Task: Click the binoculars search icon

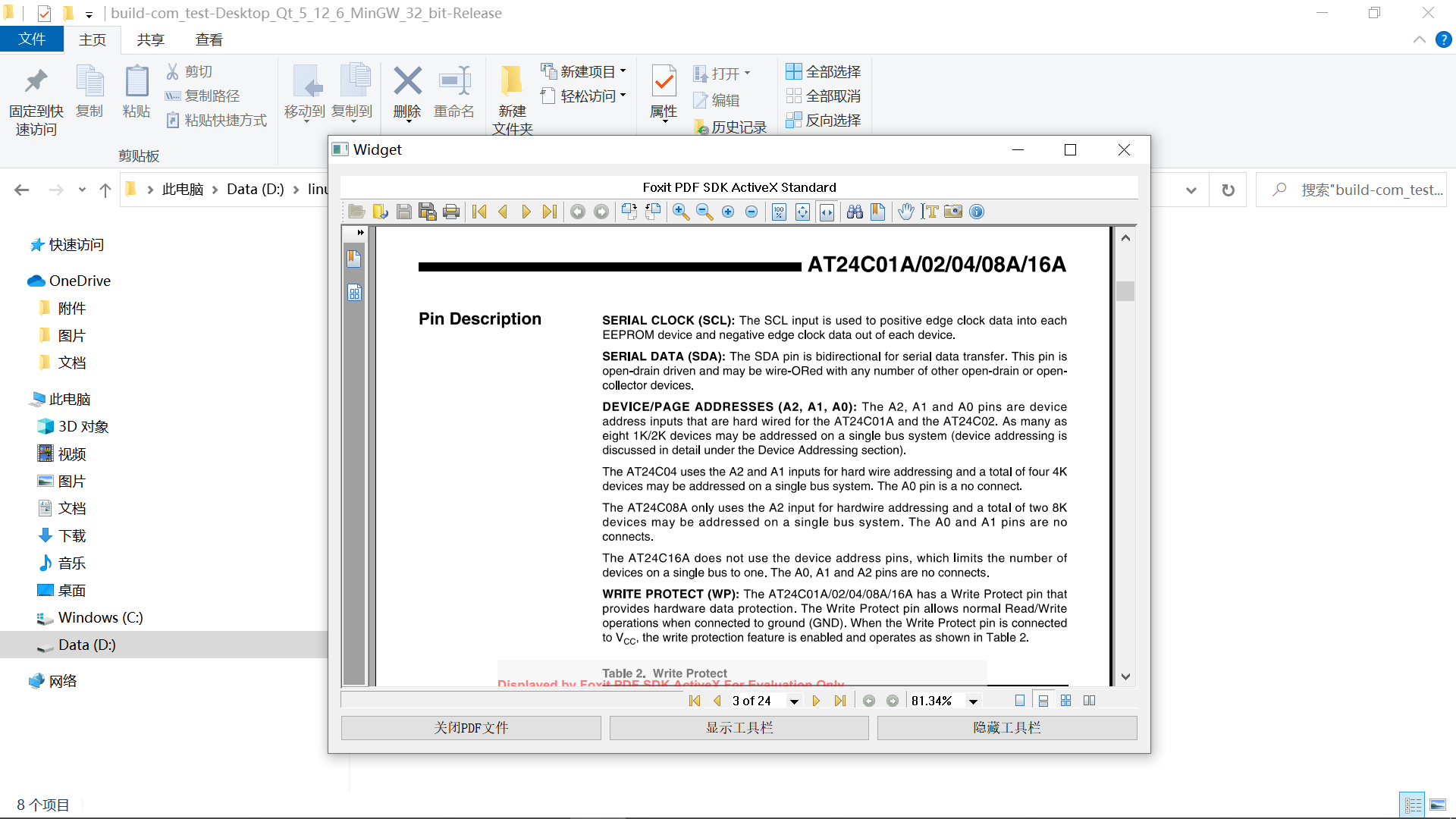Action: pyautogui.click(x=855, y=212)
